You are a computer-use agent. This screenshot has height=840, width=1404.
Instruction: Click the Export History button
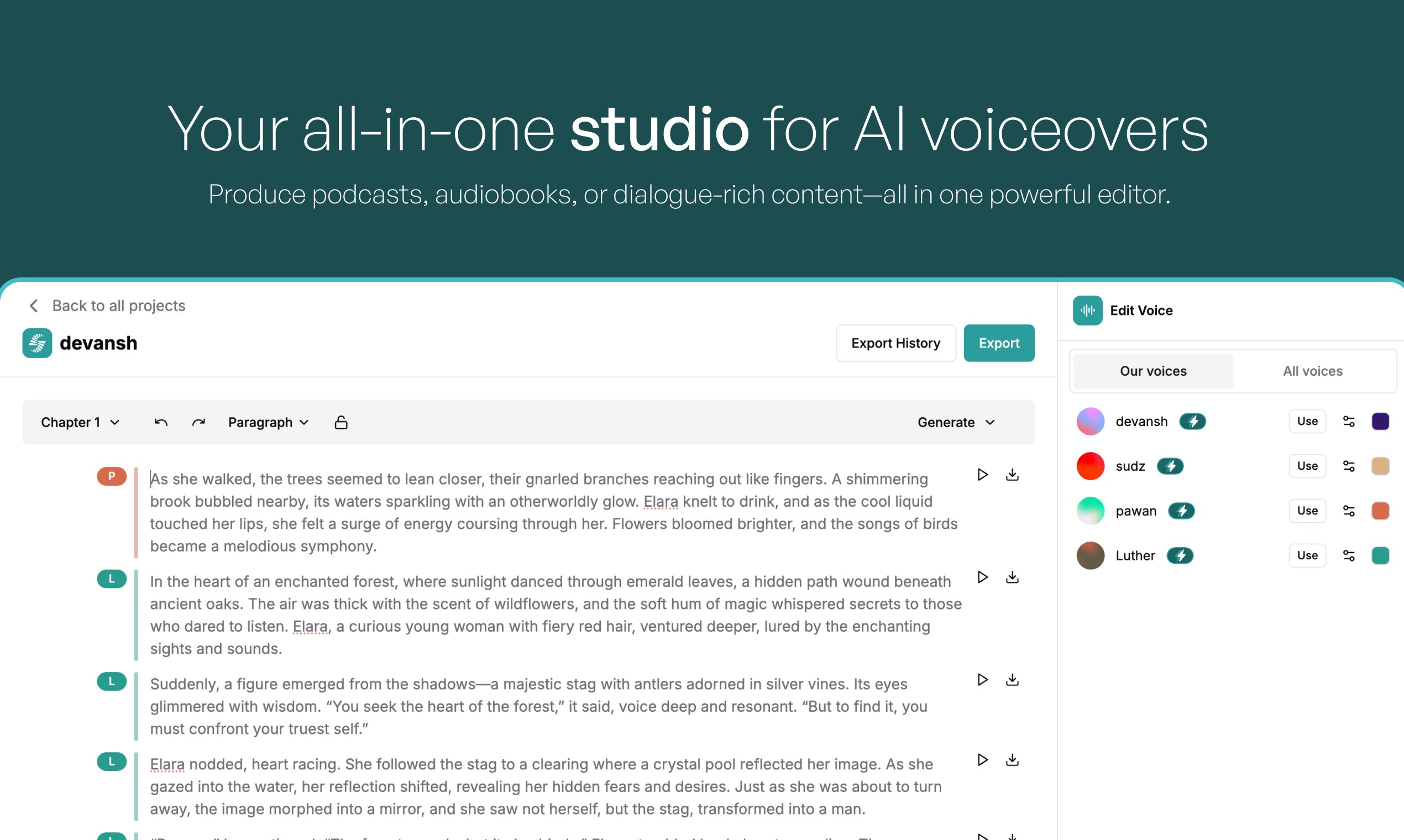coord(895,343)
